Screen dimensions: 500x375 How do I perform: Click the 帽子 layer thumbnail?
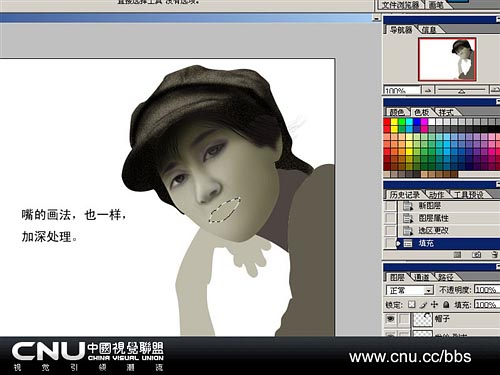pyautogui.click(x=422, y=319)
